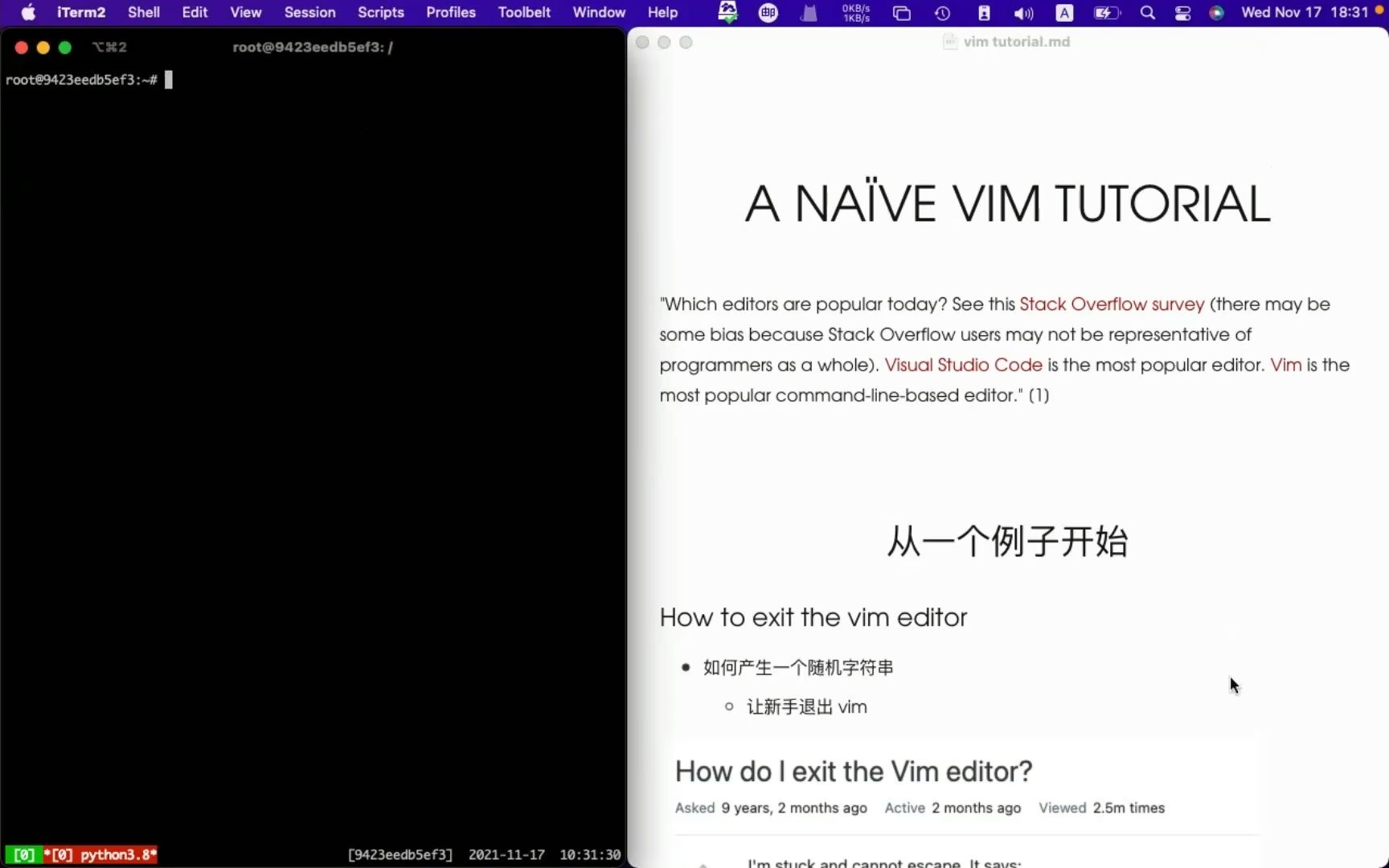Open Spotlight search magnifier

click(1148, 13)
